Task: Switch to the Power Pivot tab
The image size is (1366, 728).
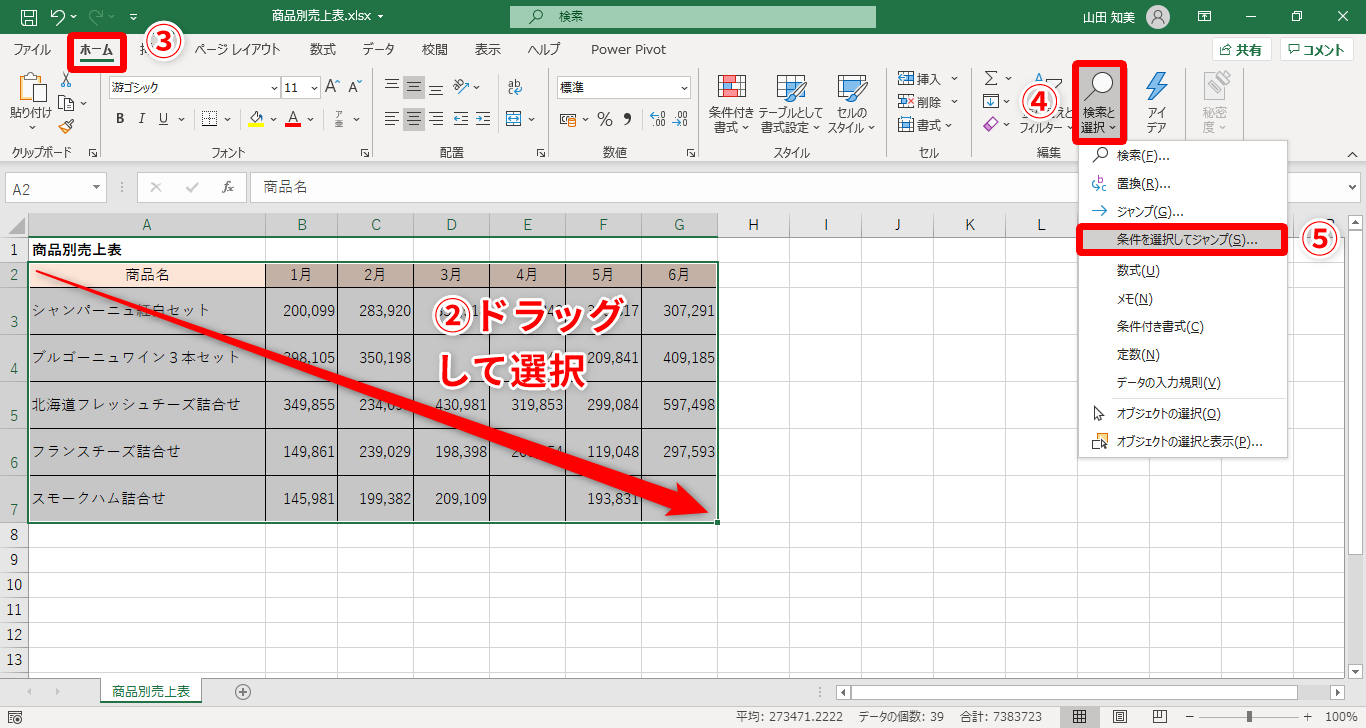Action: (628, 49)
